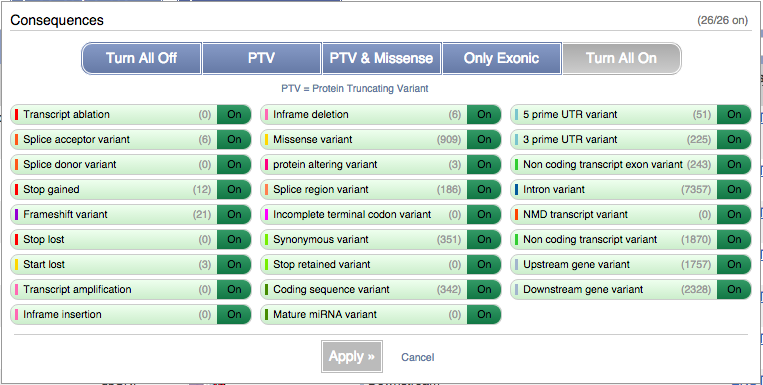The image size is (763, 385).
Task: Click the Start lost label
Action: click(44, 264)
